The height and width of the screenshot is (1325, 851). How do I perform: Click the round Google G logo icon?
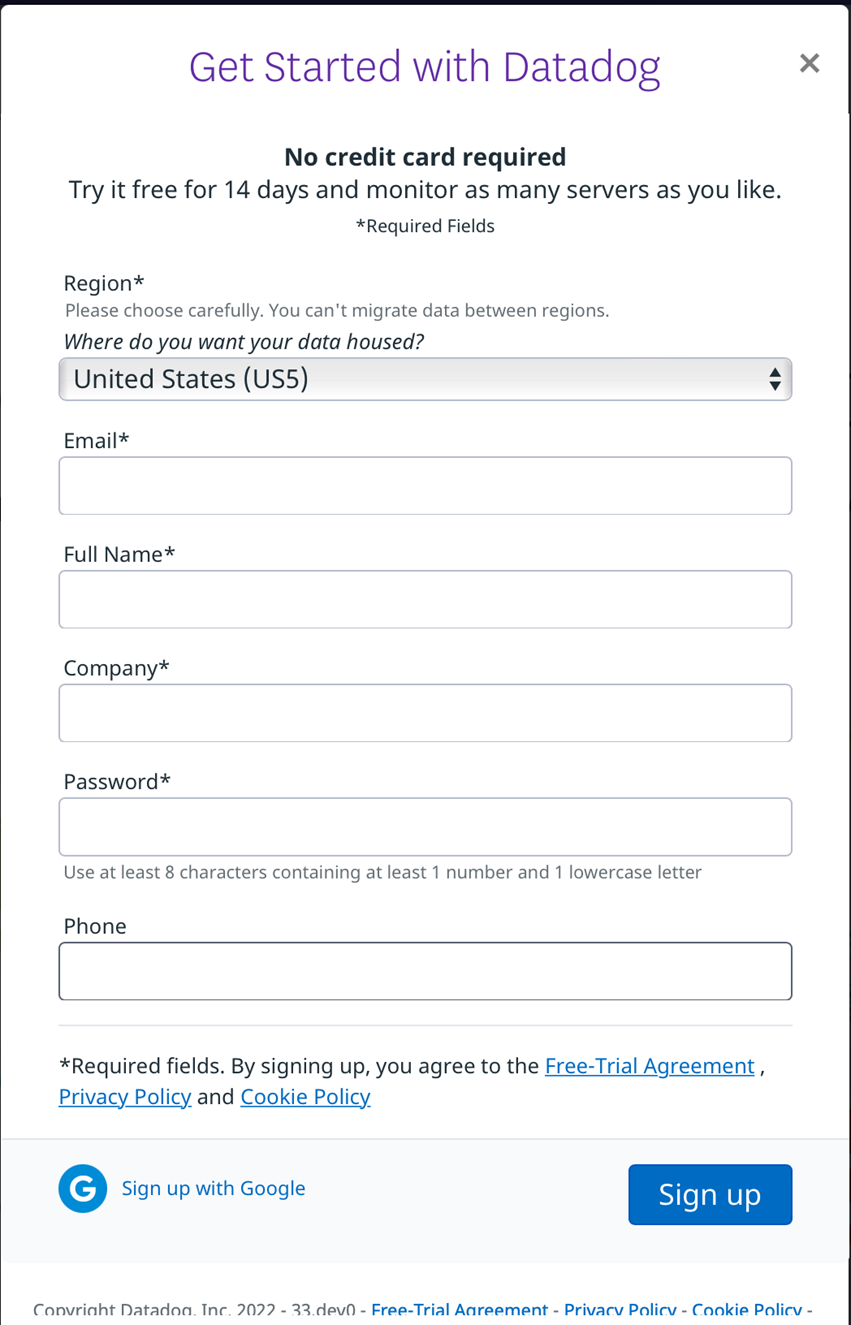coord(83,1188)
